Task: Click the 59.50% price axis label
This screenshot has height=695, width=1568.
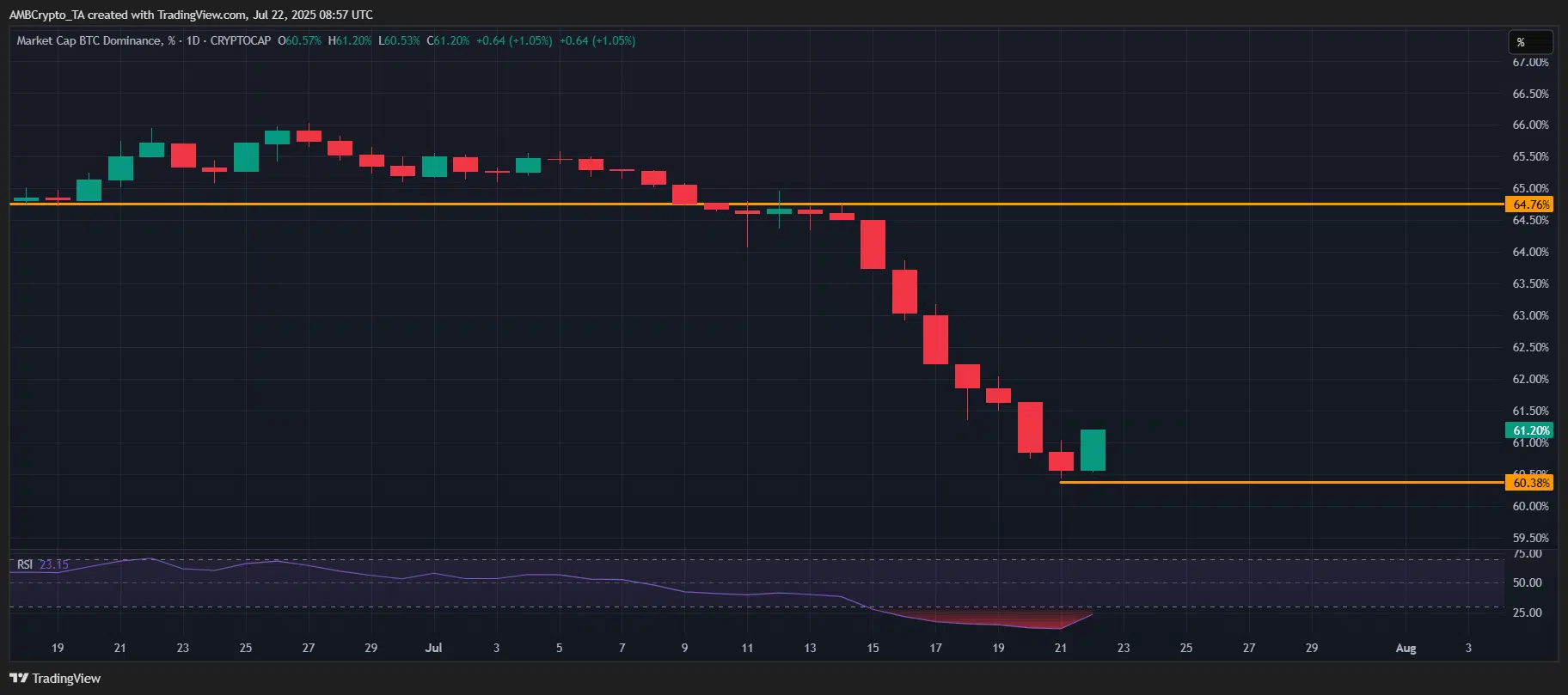Action: point(1530,538)
